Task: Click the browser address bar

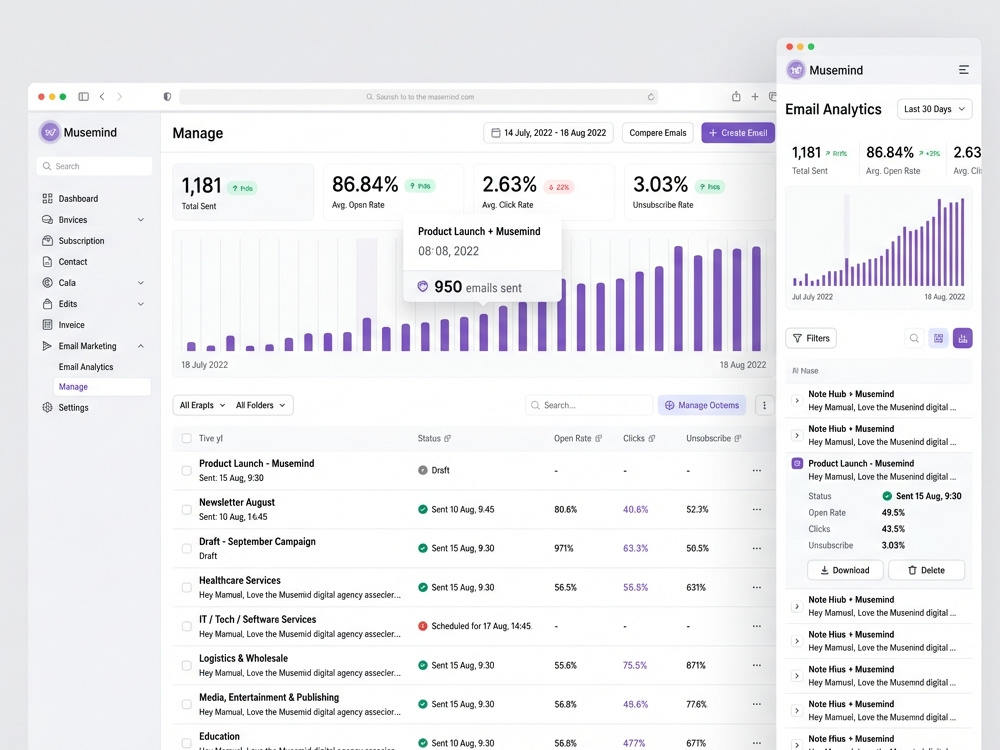Action: coord(418,97)
